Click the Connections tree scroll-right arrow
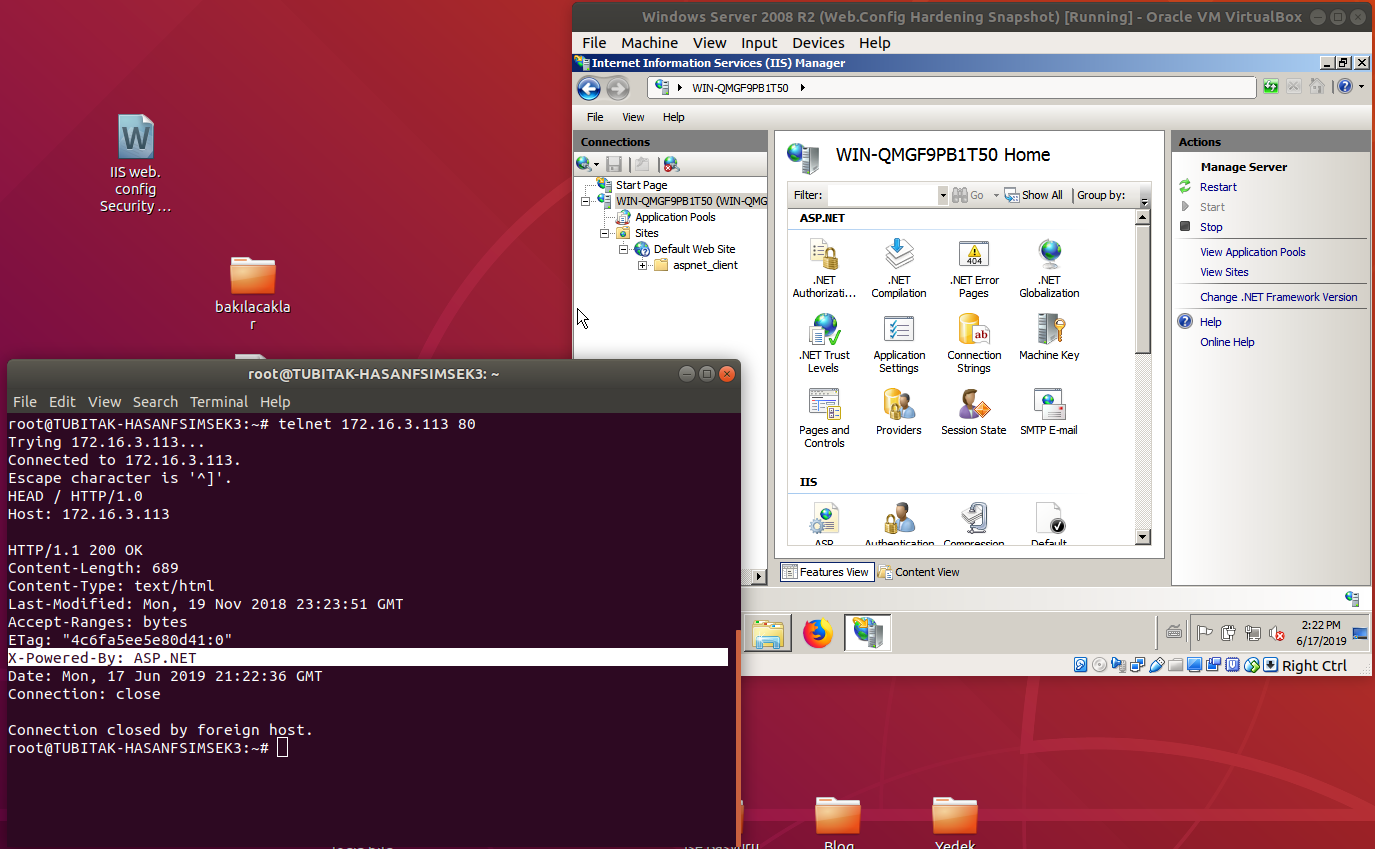Viewport: 1375px width, 849px height. 761,575
